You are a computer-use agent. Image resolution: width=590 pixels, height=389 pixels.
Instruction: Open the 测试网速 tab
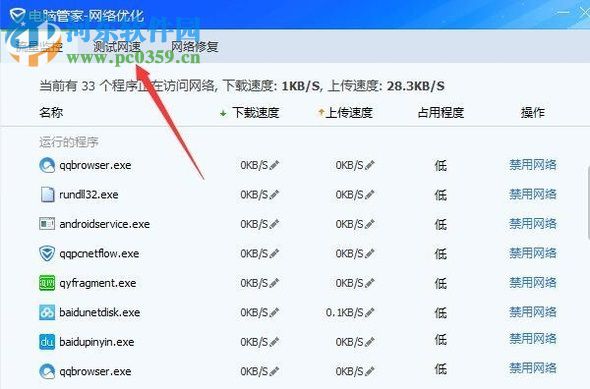tap(117, 47)
